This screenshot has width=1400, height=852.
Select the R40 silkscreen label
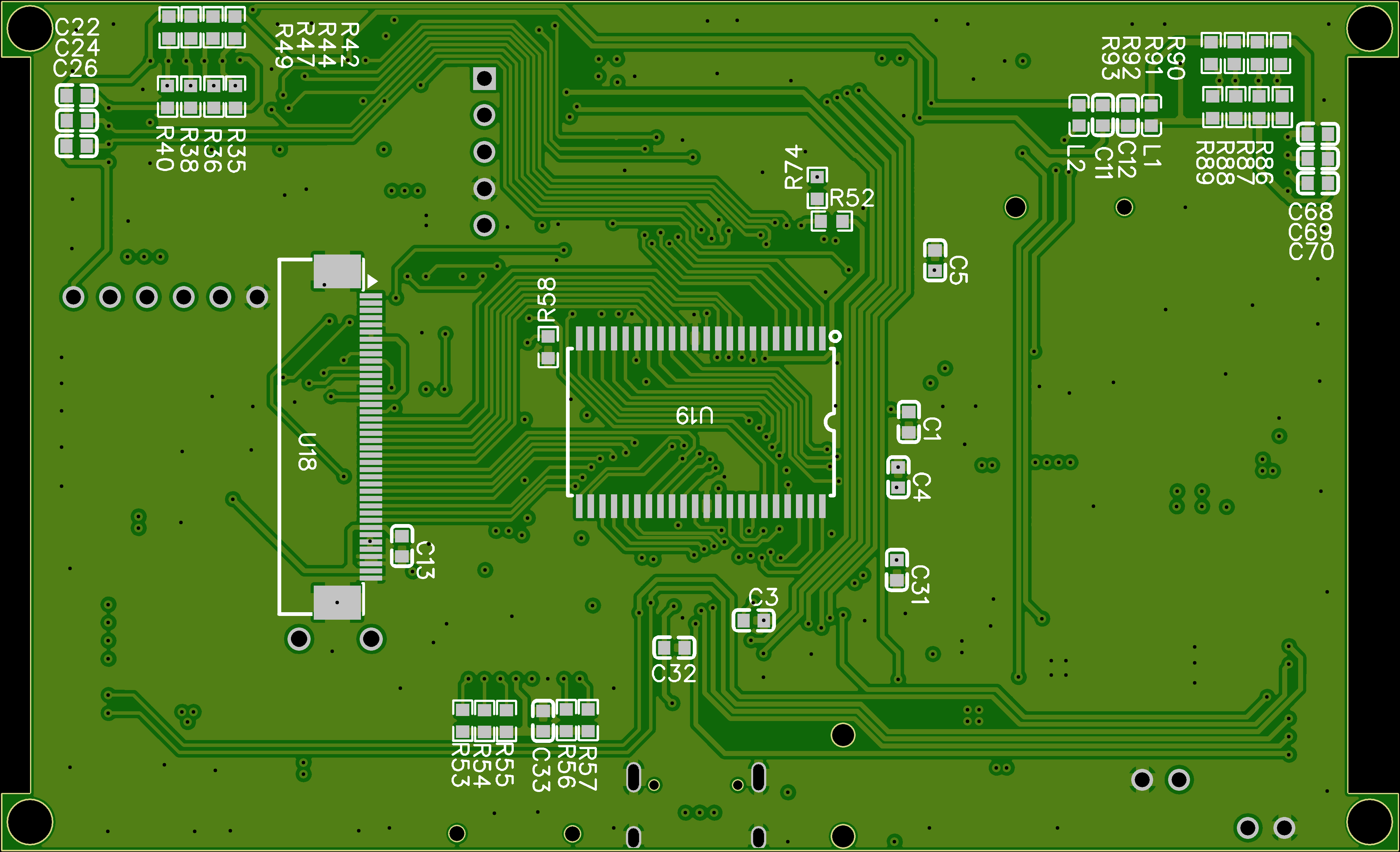165,149
